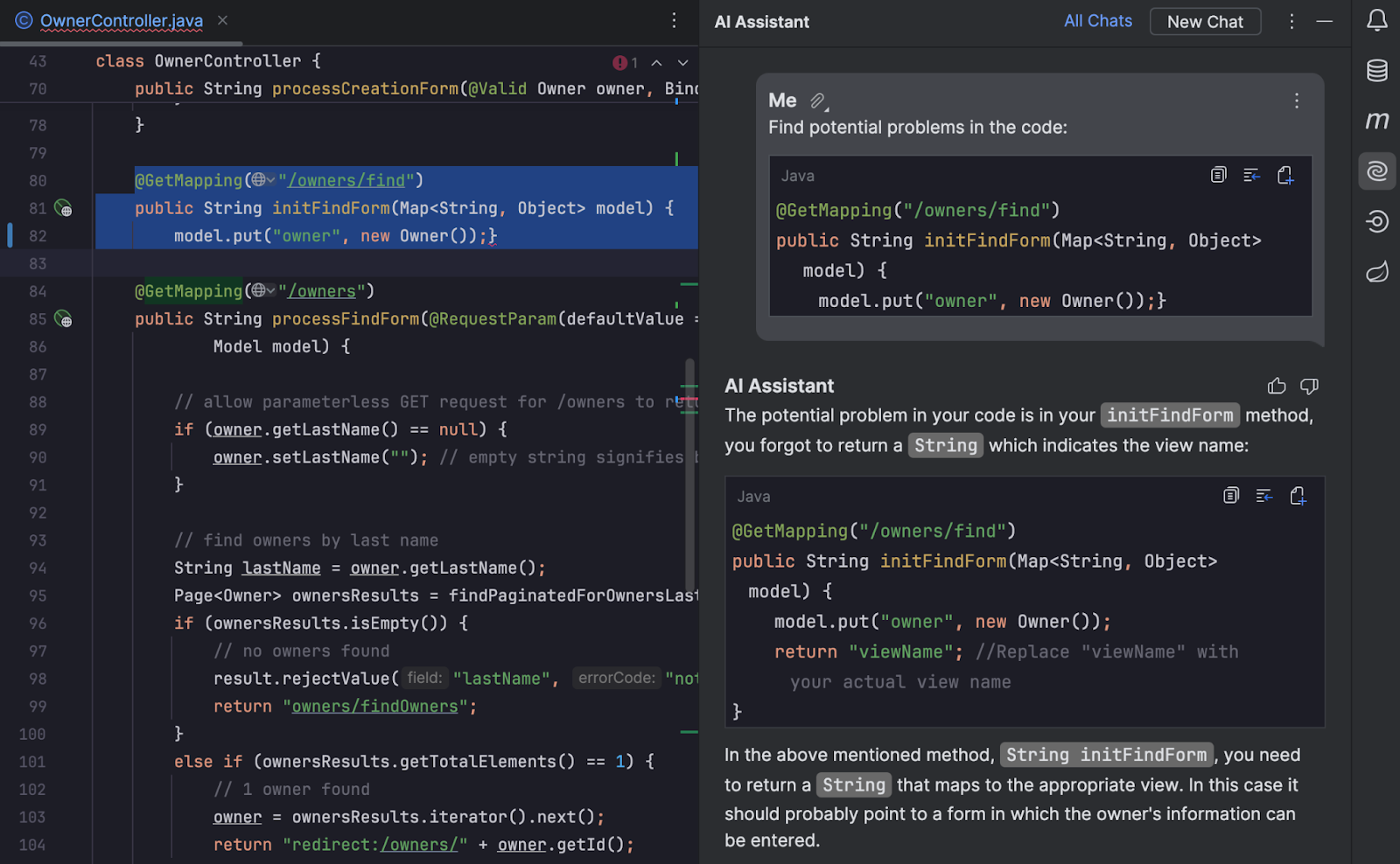
Task: Open the Me message more options menu
Action: (1297, 101)
